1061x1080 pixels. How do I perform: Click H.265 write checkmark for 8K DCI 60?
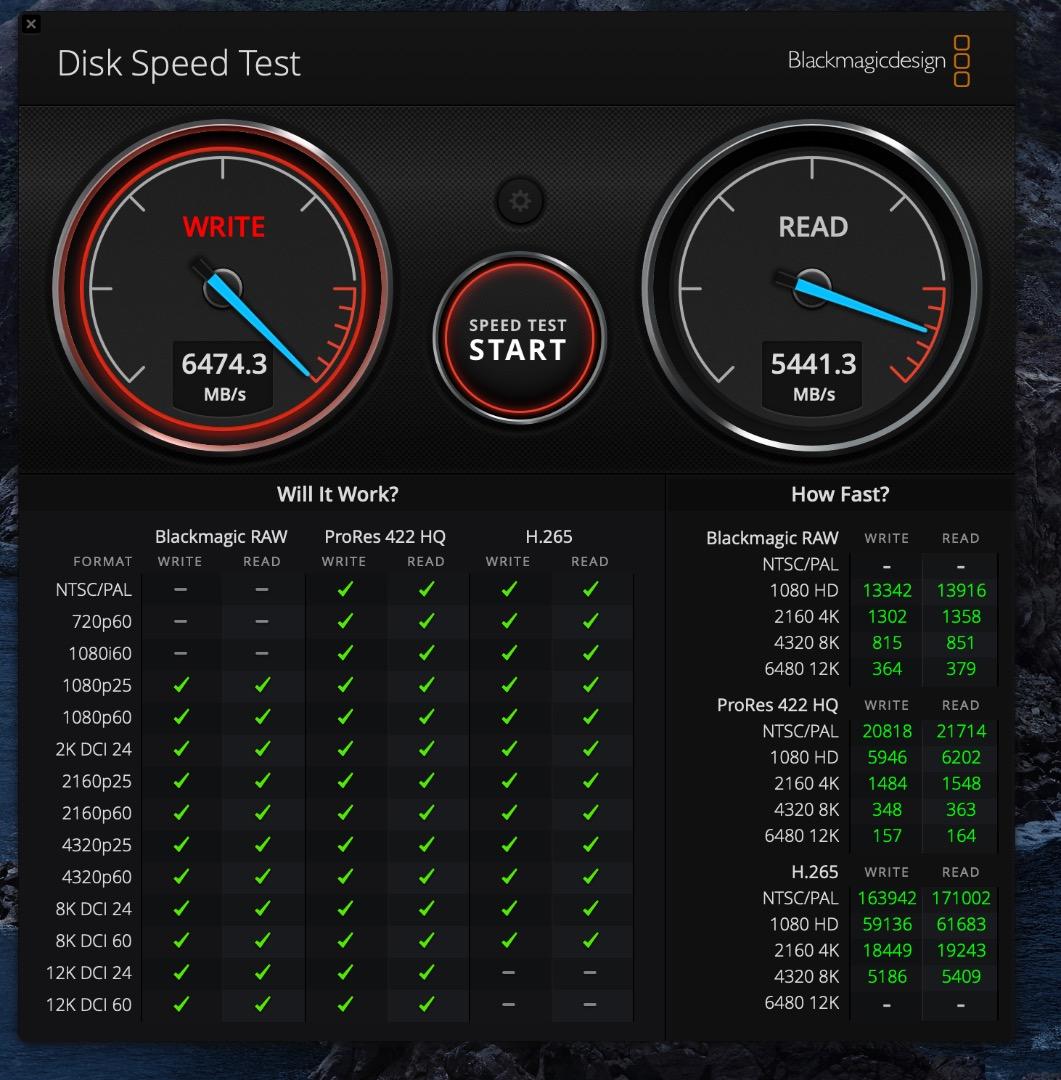[508, 940]
